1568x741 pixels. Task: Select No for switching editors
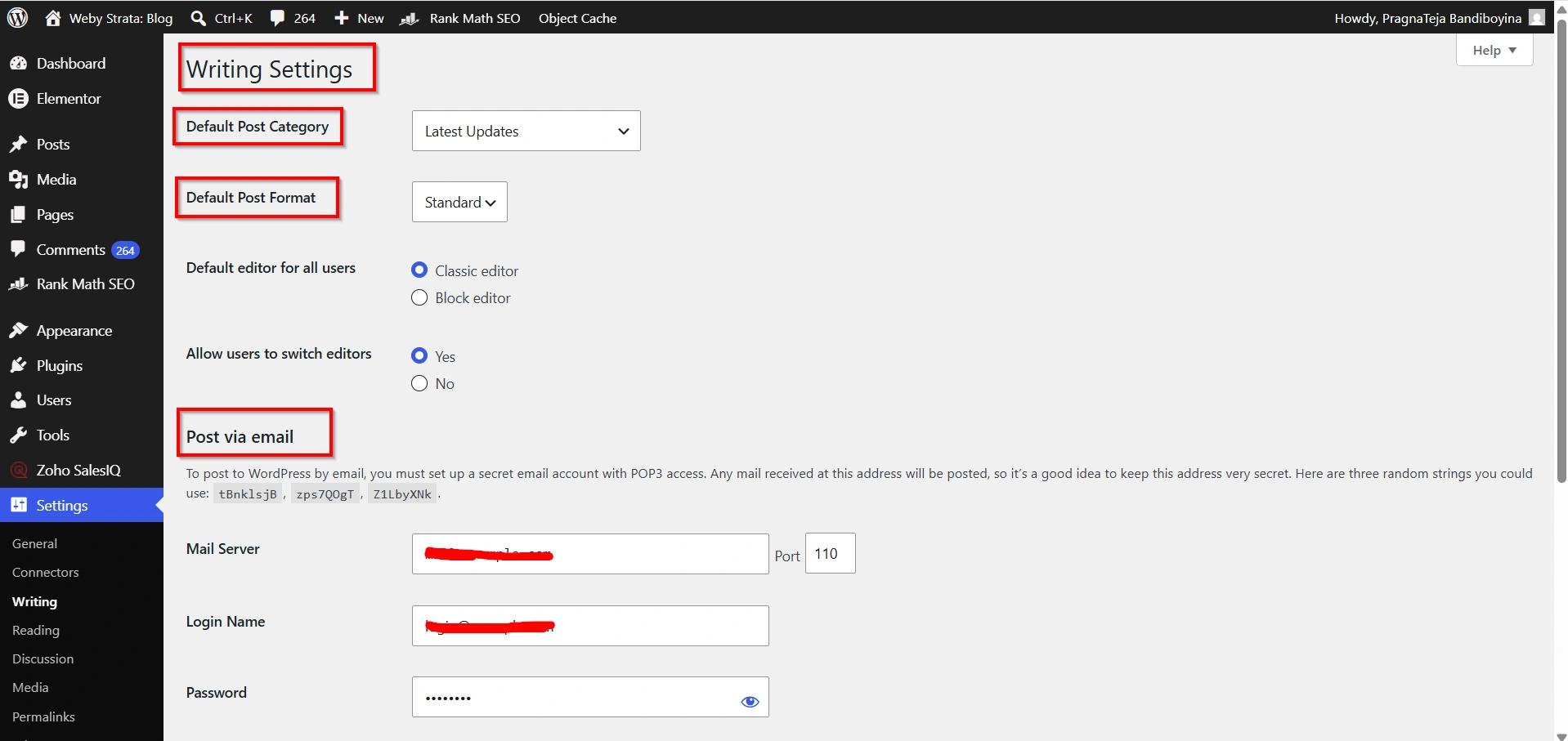[x=419, y=383]
